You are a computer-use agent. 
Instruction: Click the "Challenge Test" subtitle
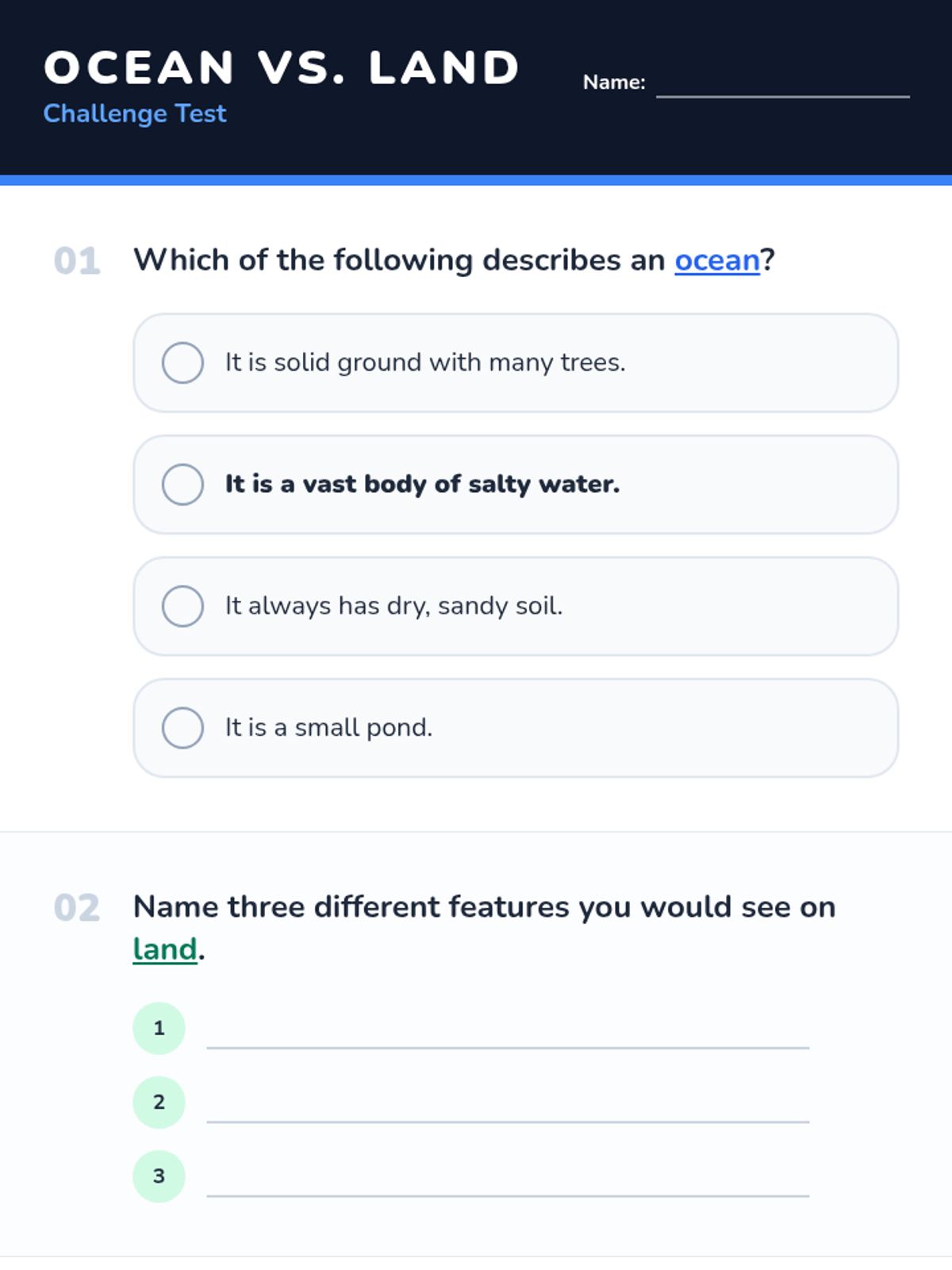click(x=135, y=114)
